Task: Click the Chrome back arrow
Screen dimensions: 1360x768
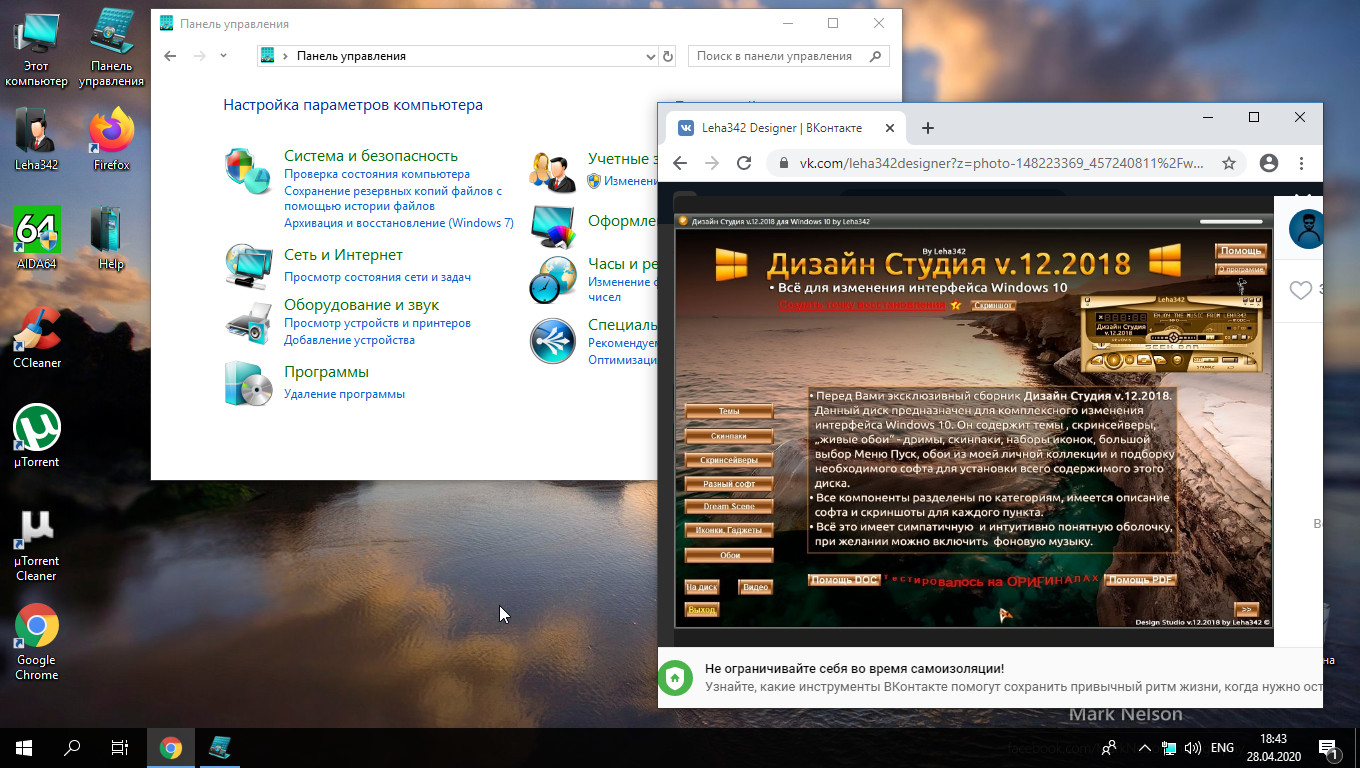Action: [680, 163]
